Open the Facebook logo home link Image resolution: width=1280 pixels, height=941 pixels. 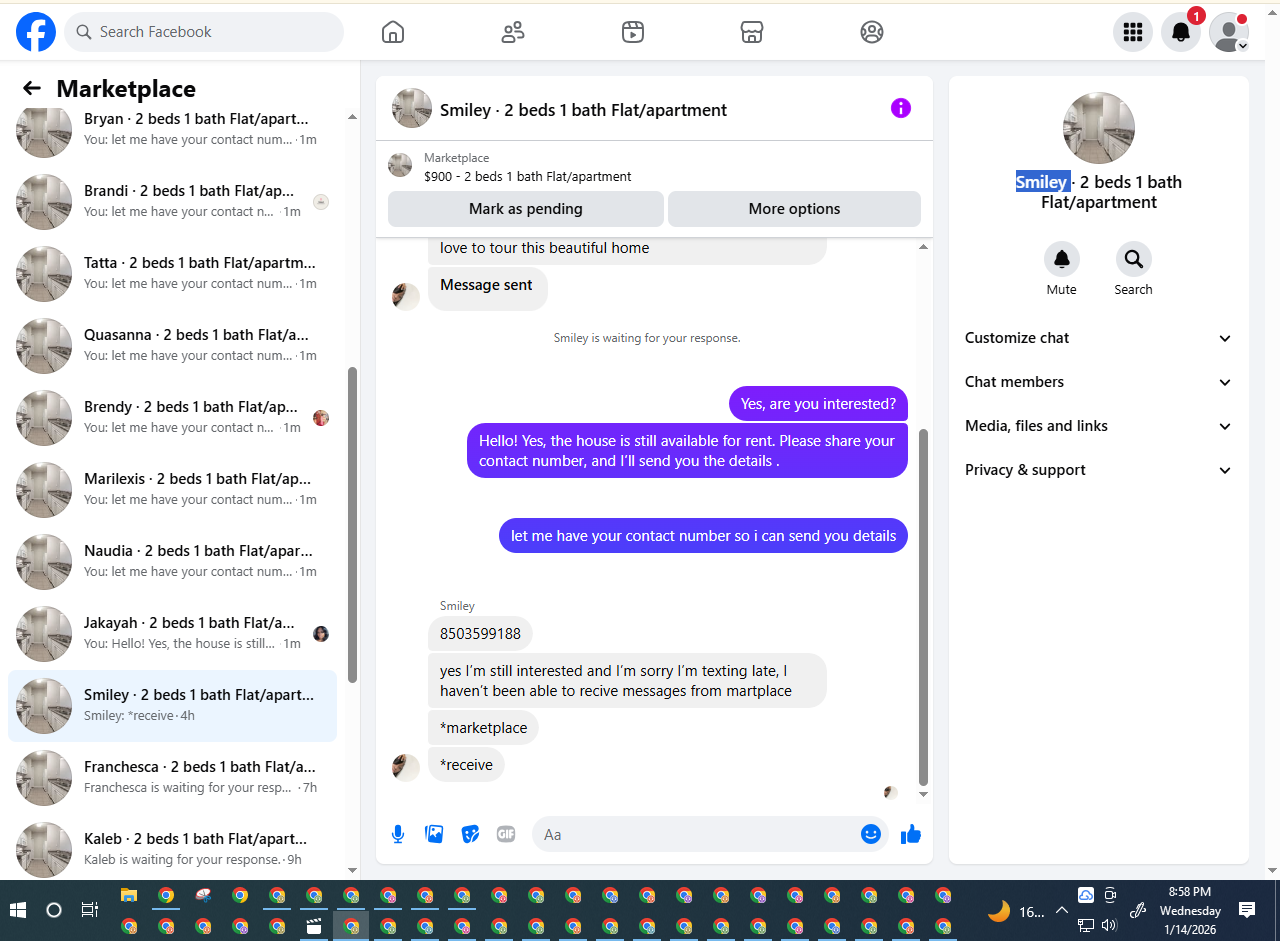[36, 32]
